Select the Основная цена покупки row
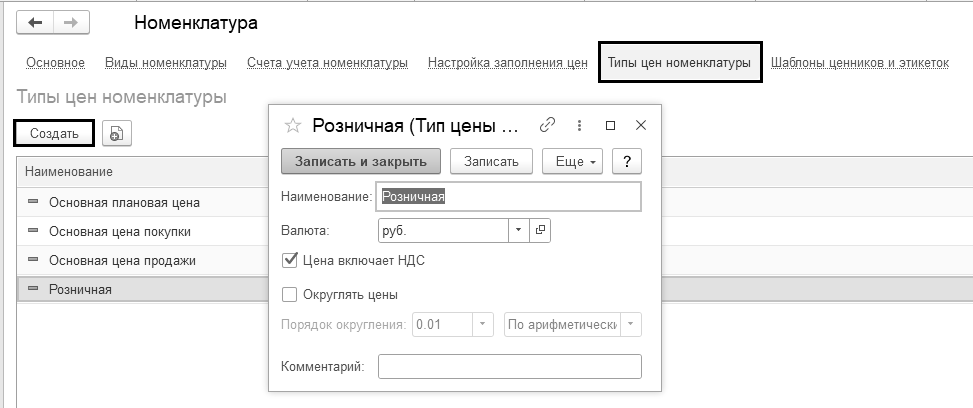973x408 pixels. pyautogui.click(x=120, y=231)
